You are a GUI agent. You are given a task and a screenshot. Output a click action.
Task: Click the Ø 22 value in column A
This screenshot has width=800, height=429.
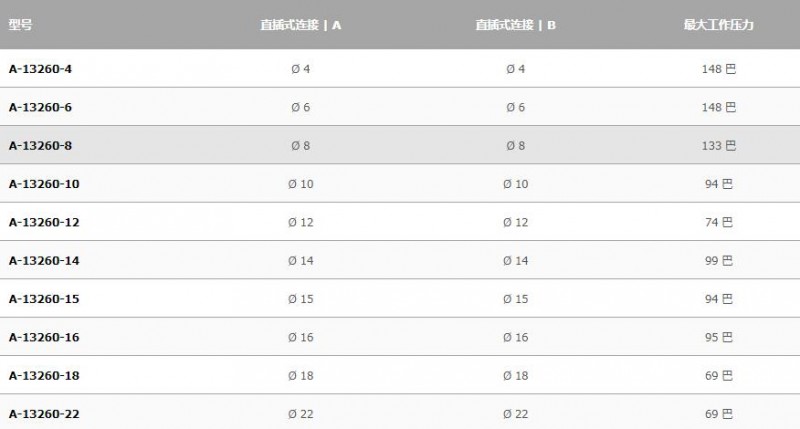click(x=301, y=414)
